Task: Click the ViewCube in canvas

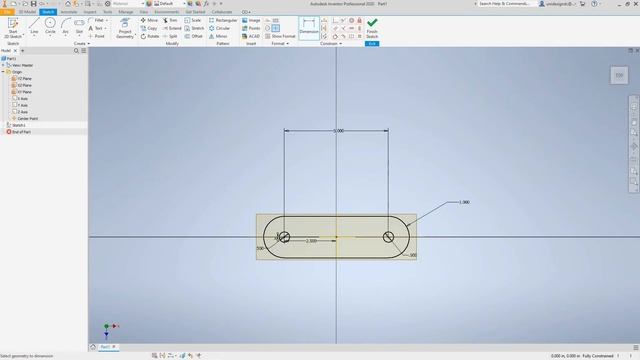Action: click(x=619, y=75)
